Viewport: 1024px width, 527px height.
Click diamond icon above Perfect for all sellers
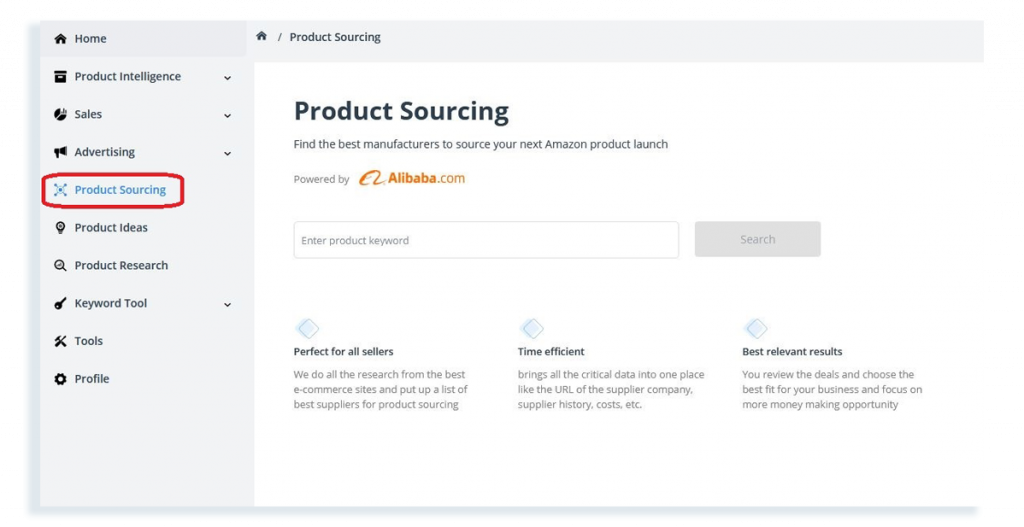point(307,328)
